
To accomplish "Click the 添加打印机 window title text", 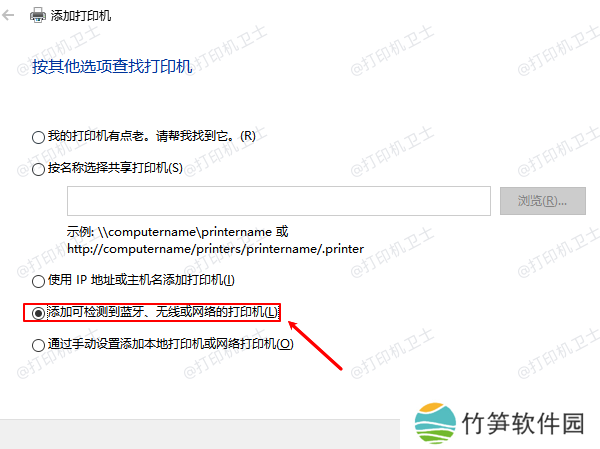I will 81,16.
